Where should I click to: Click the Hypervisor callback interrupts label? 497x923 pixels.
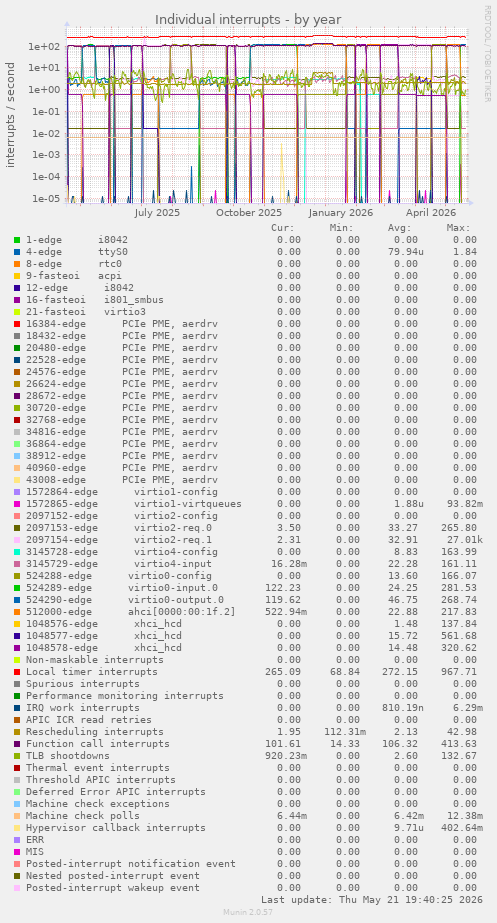(115, 828)
